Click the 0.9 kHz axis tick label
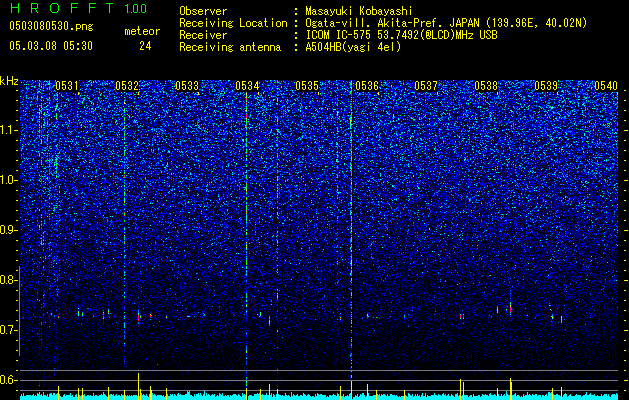629x400 pixels. [x=9, y=230]
